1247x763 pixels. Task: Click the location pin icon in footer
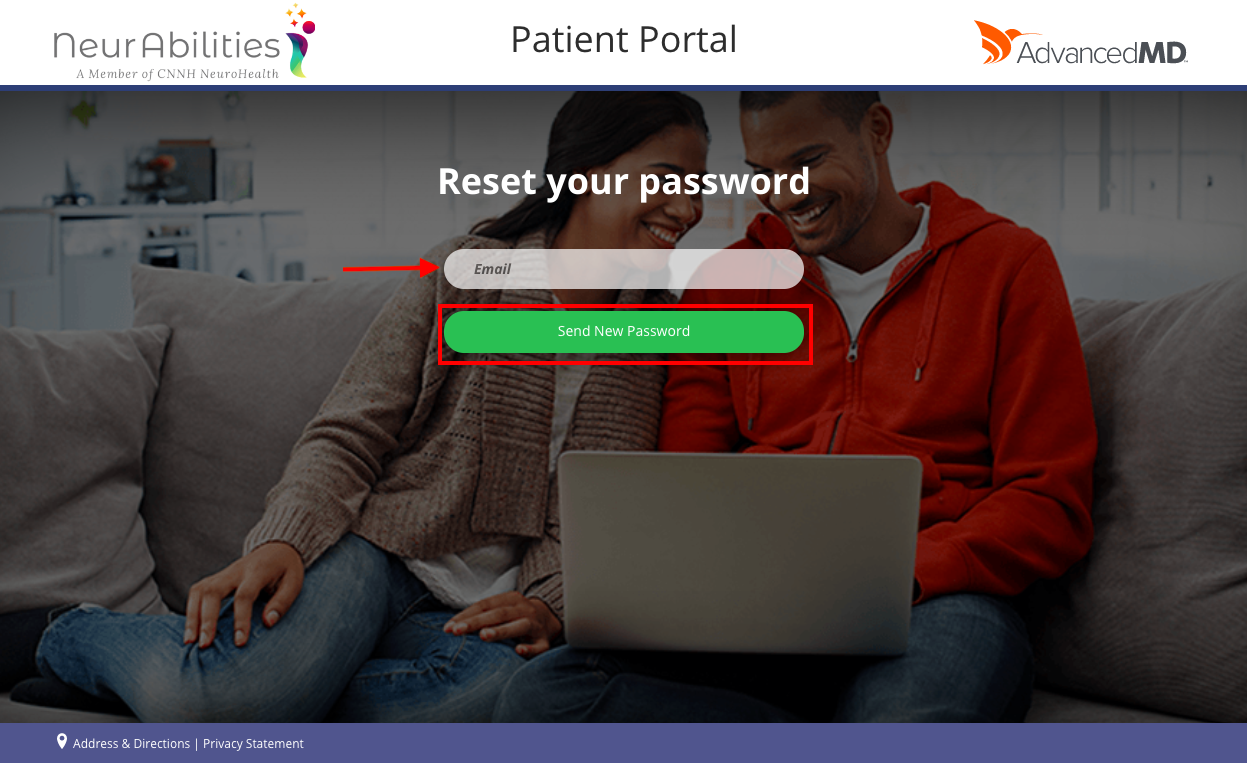tap(62, 742)
